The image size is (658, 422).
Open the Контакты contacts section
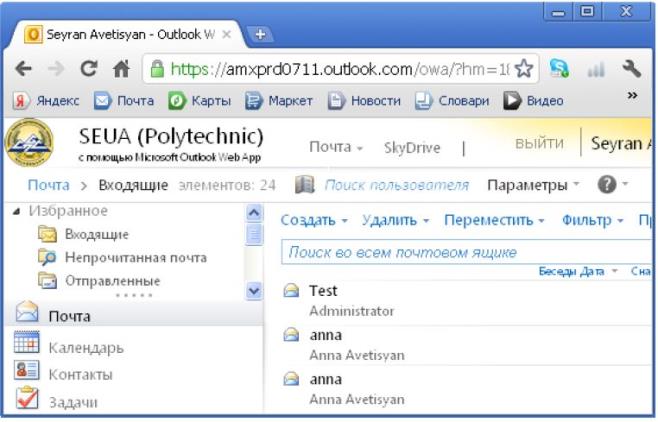point(80,374)
